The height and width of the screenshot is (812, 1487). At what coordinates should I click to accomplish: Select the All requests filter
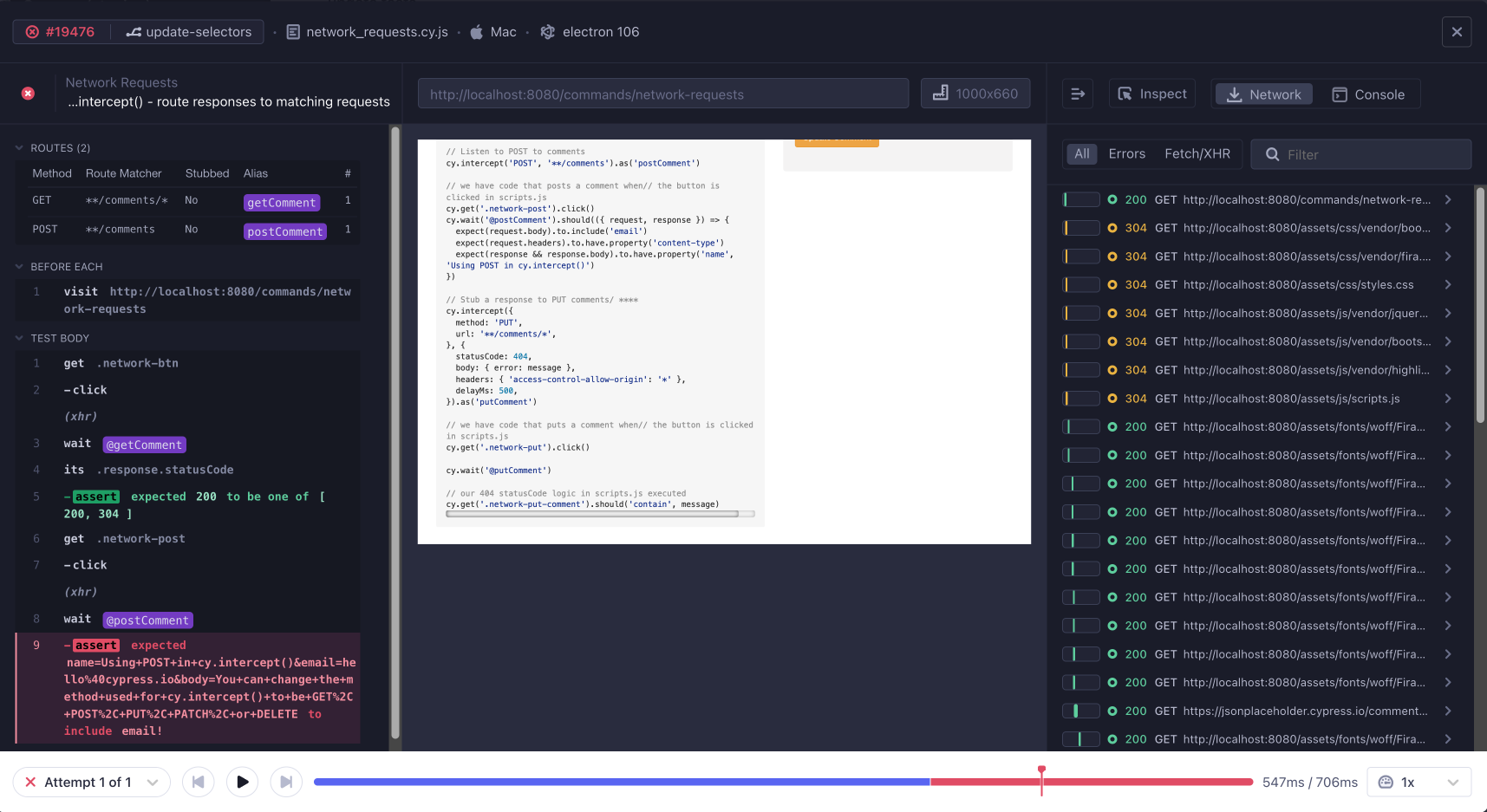coord(1081,153)
